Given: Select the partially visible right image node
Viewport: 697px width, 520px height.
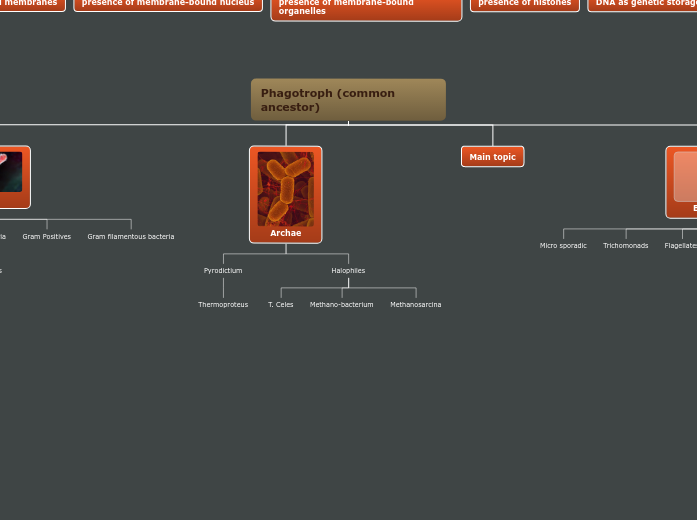Looking at the screenshot, I should point(683,181).
